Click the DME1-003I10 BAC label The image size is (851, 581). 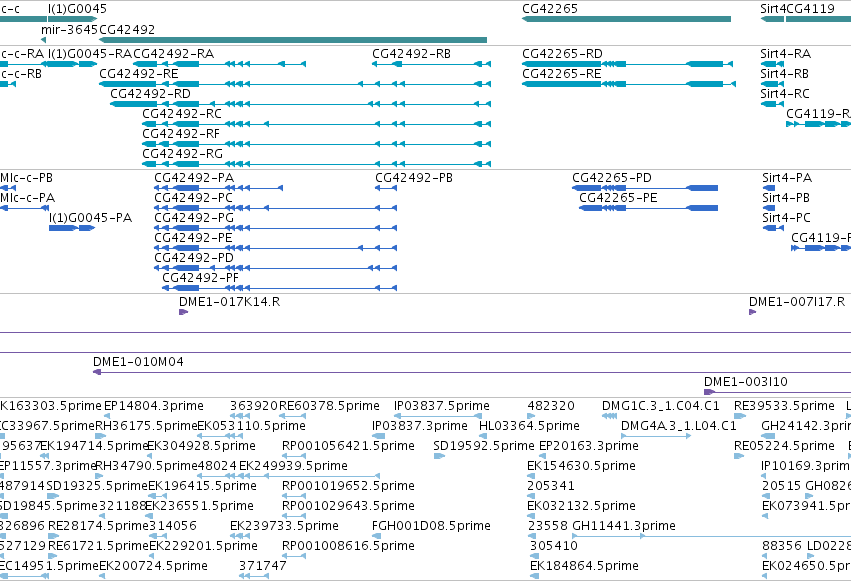coord(746,382)
